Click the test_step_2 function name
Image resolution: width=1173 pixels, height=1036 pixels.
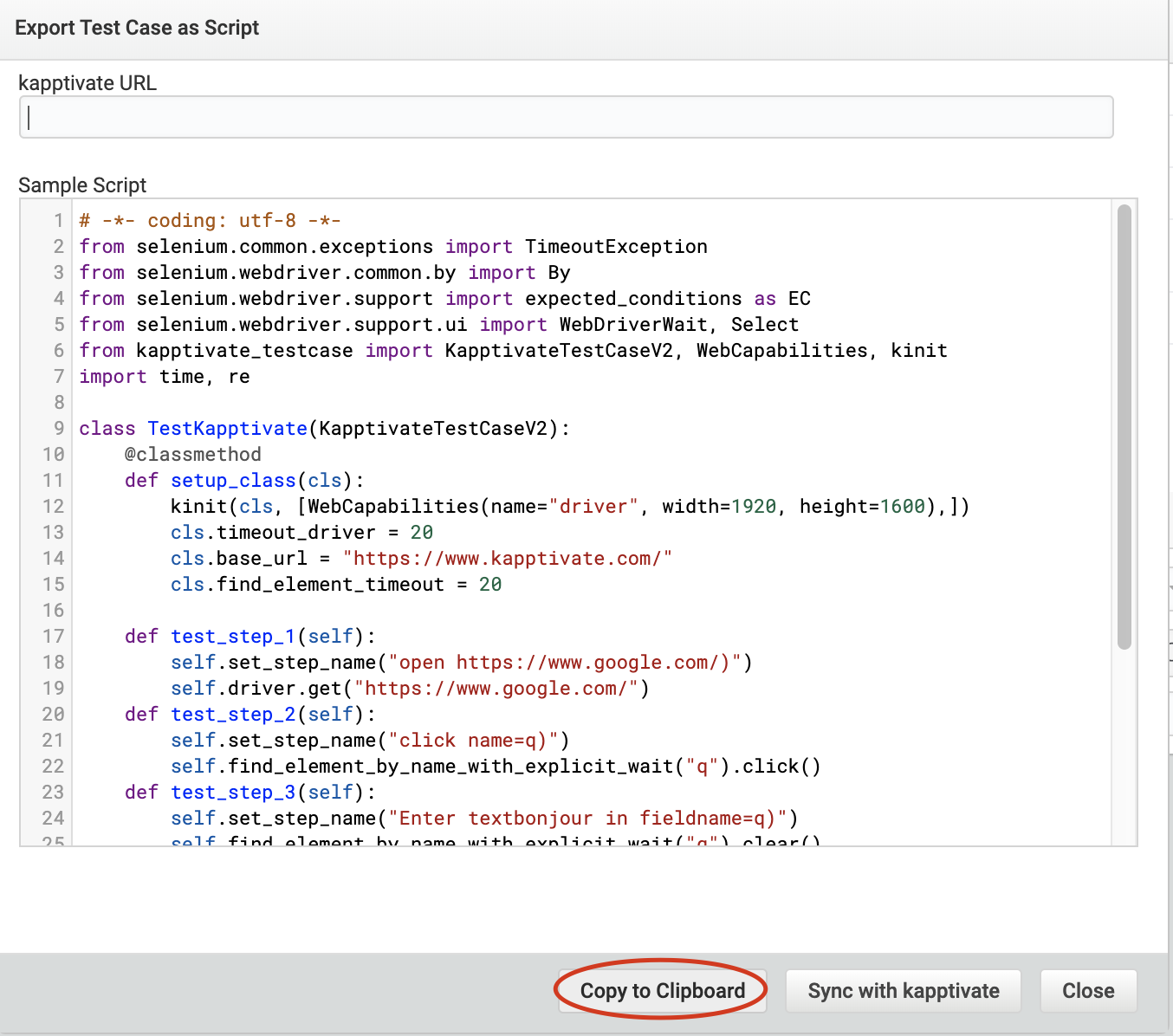click(x=233, y=715)
